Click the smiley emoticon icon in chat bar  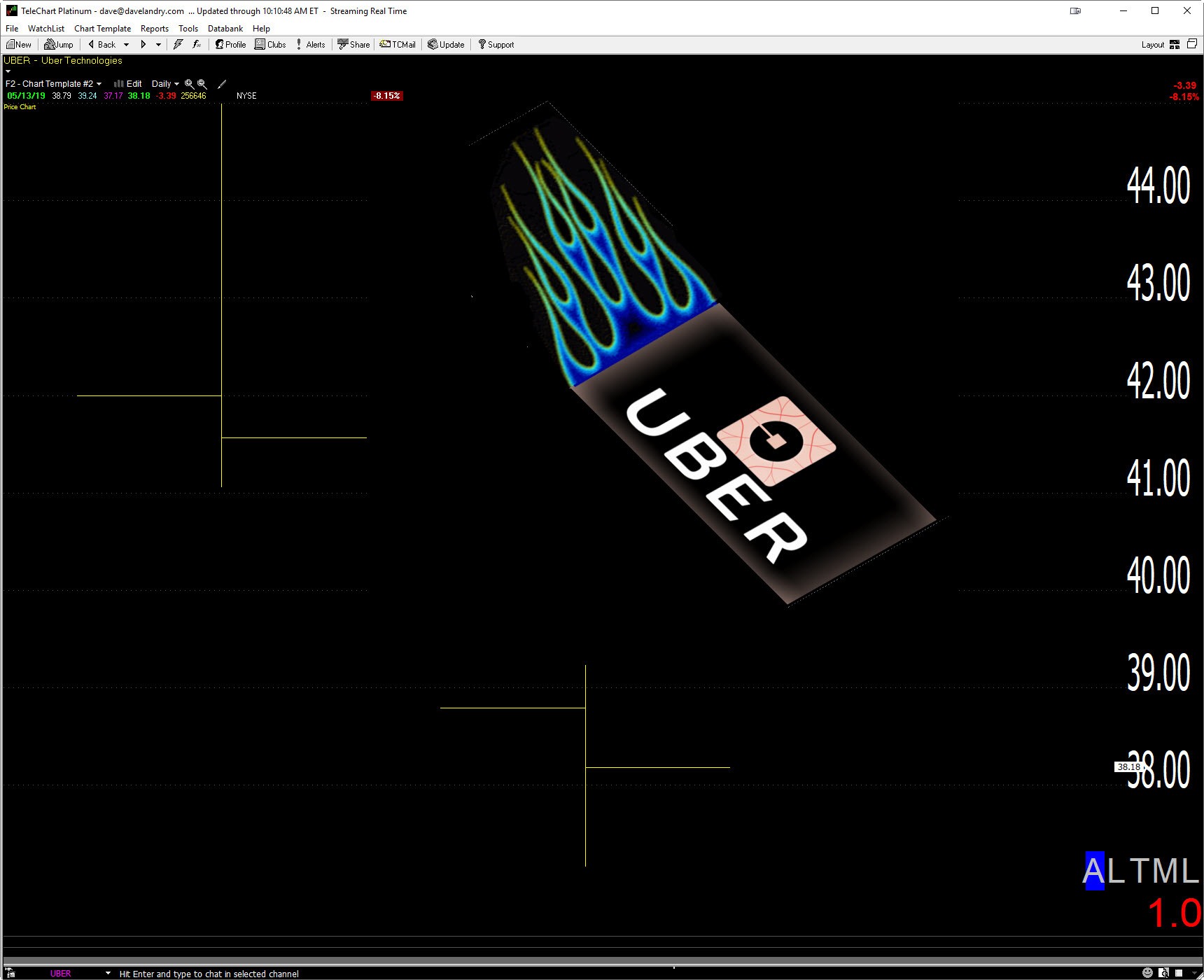1147,973
